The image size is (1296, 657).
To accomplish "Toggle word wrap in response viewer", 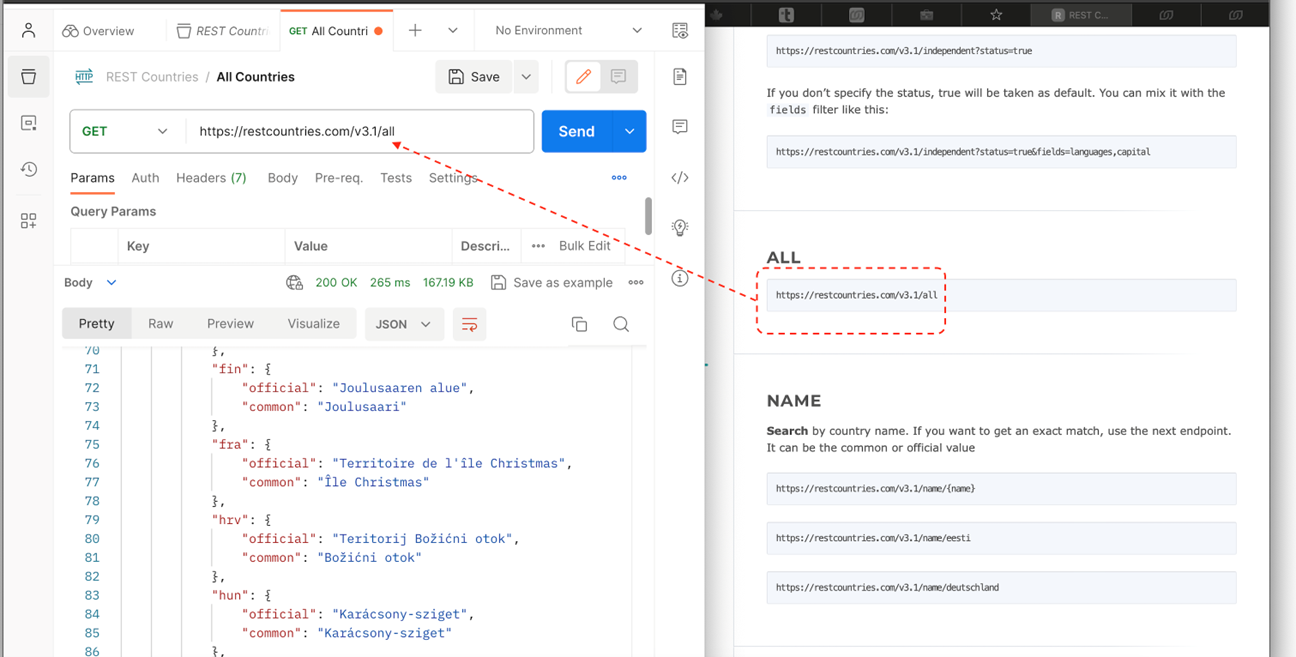I will 469,324.
